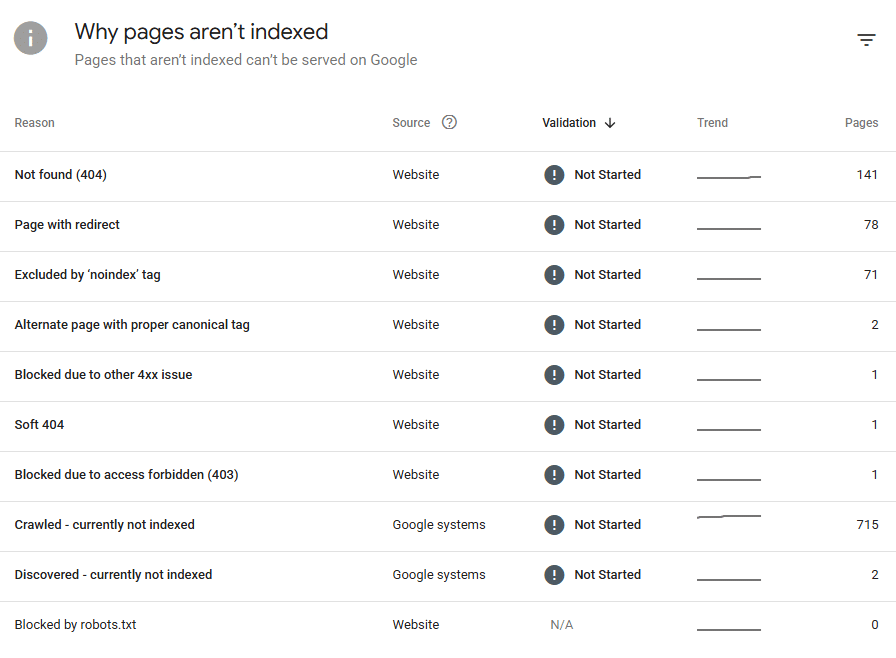Open the Not found (404) row
The width and height of the screenshot is (896, 658).
tap(448, 176)
